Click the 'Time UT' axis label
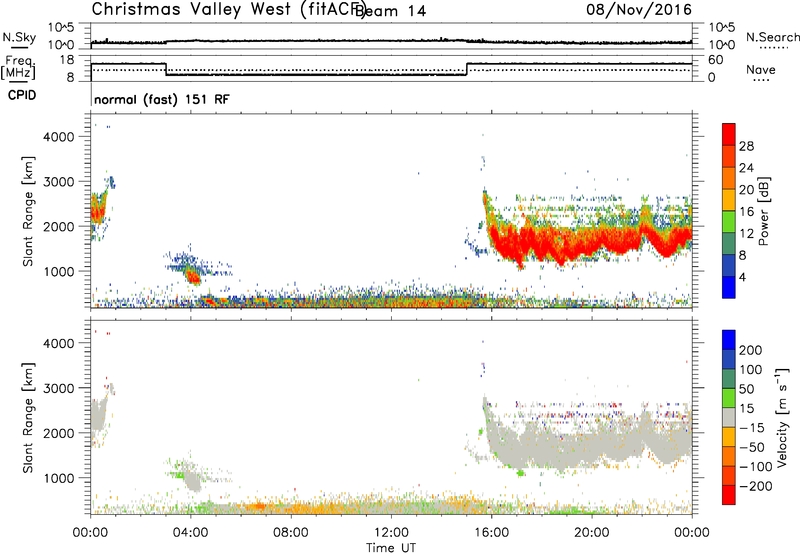The height and width of the screenshot is (554, 800). pyautogui.click(x=391, y=548)
